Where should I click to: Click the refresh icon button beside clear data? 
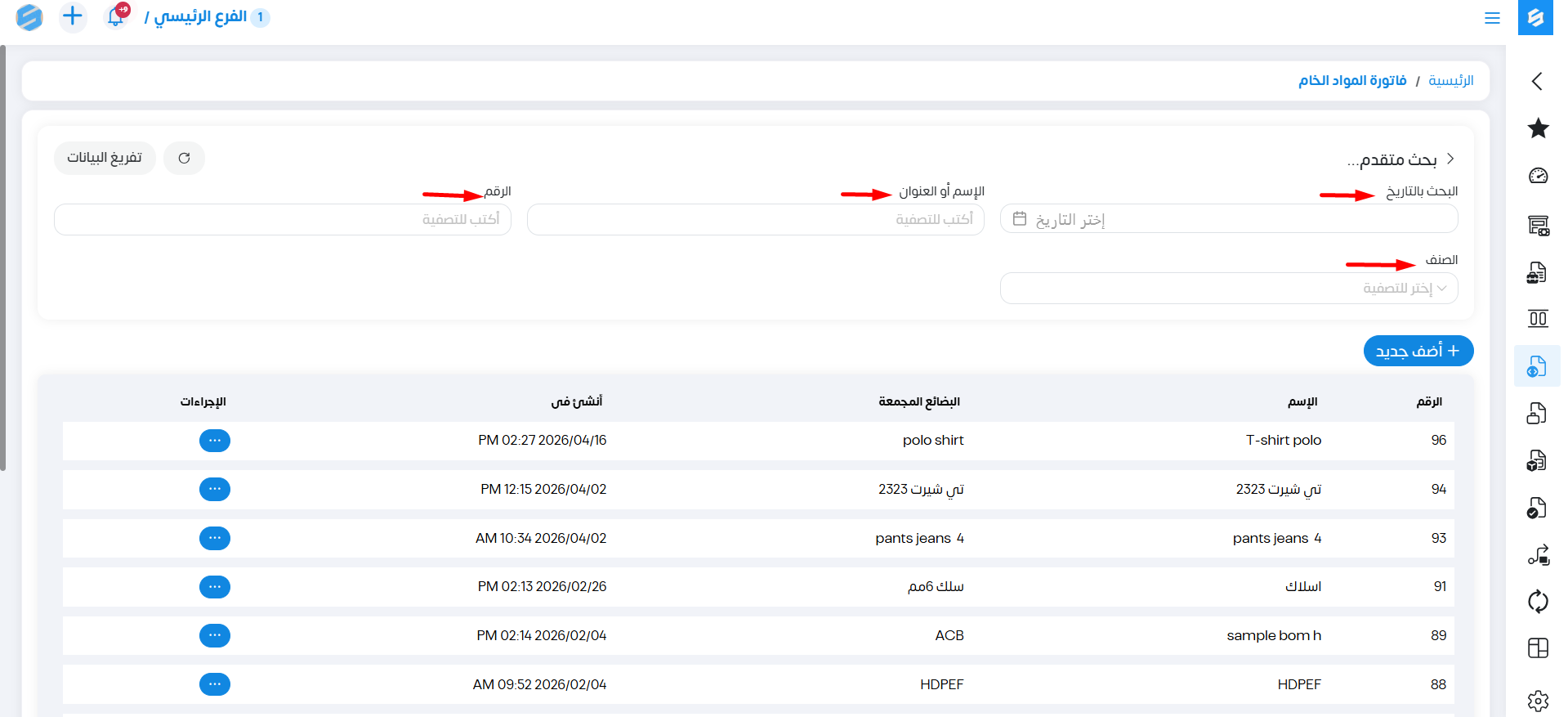[x=184, y=158]
